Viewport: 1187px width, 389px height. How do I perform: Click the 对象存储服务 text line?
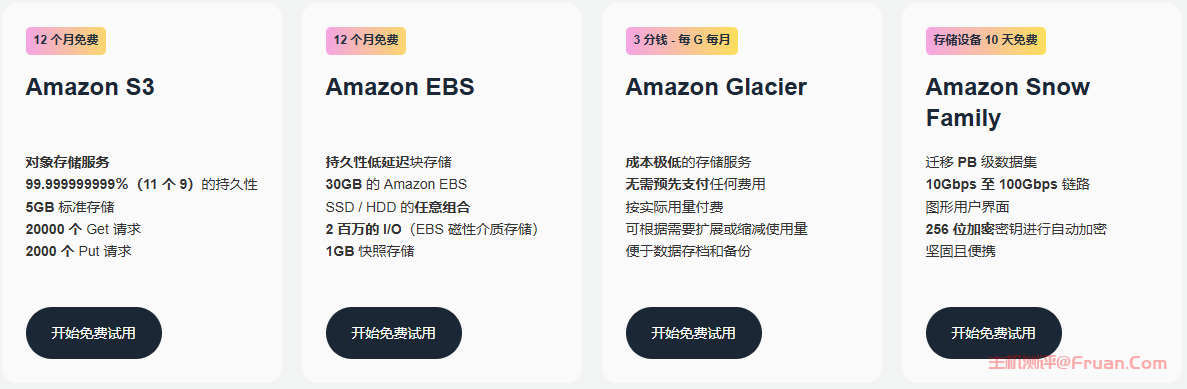click(x=67, y=162)
